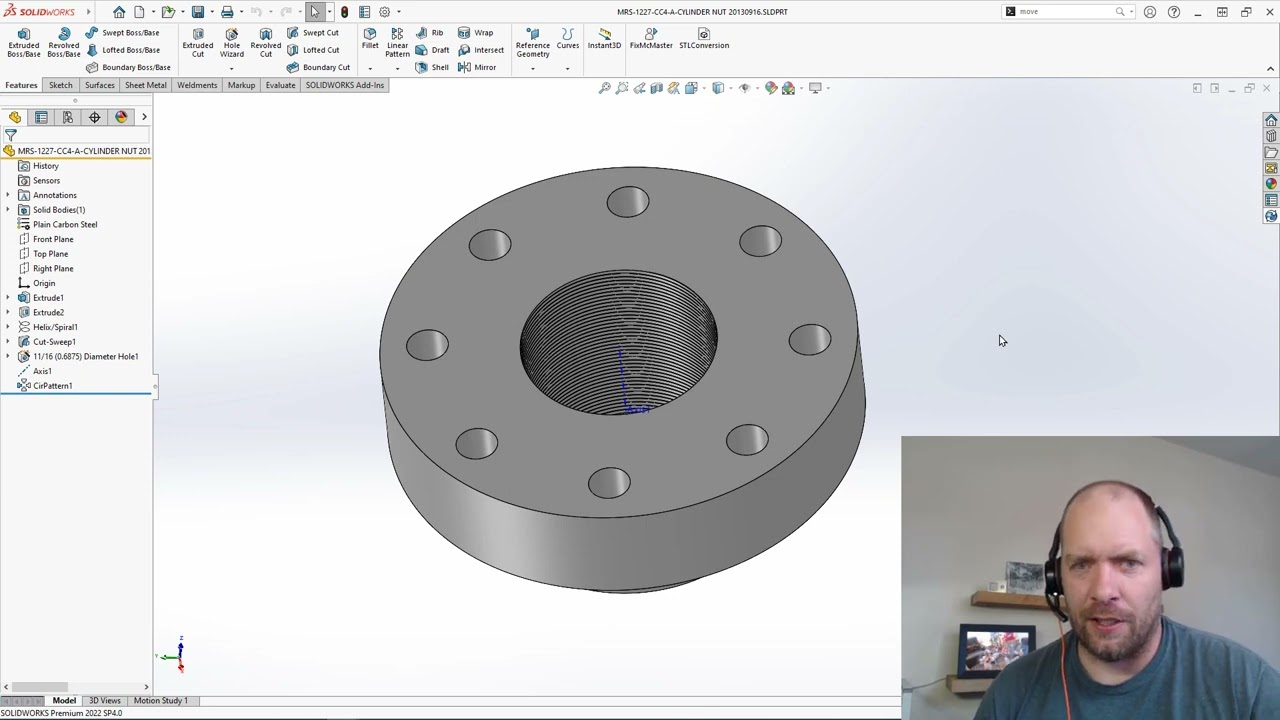Toggle Instant3D mode

(x=604, y=39)
